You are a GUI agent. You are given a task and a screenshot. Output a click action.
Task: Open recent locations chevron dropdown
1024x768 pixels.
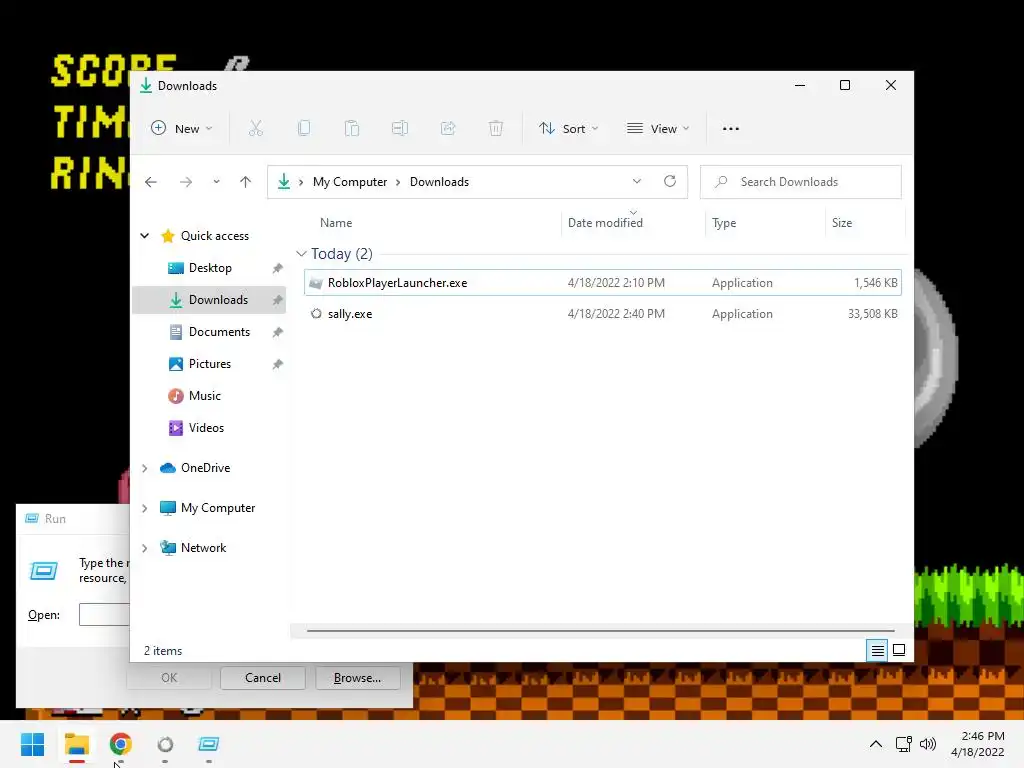(x=216, y=182)
